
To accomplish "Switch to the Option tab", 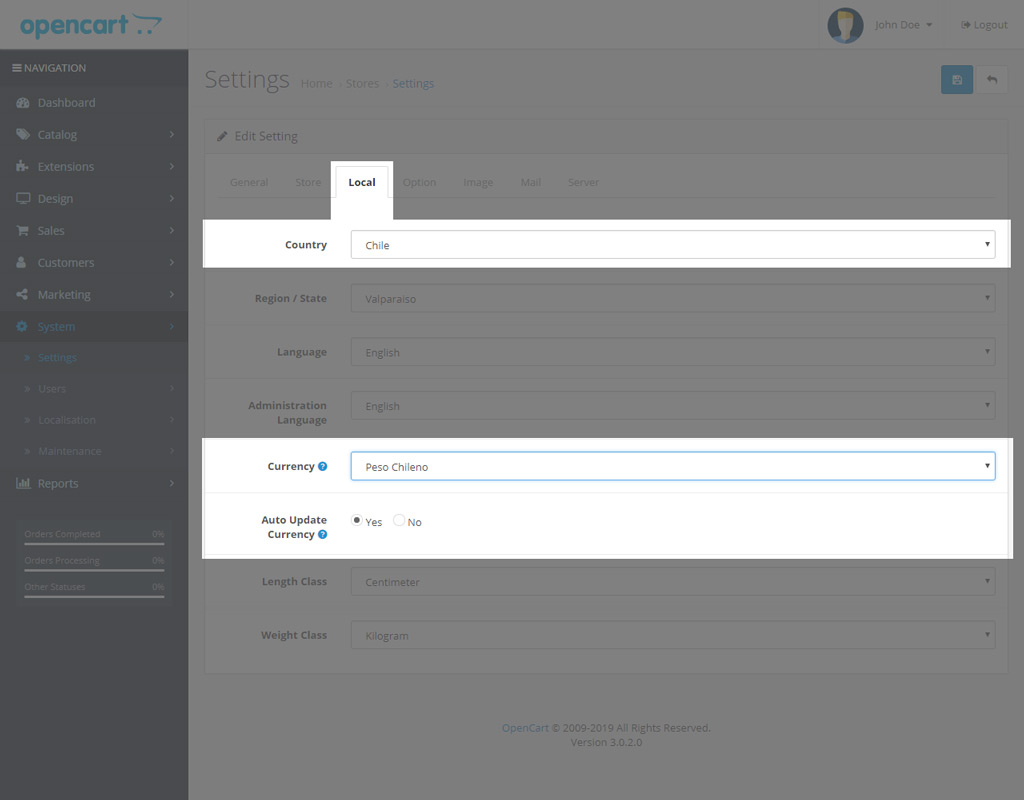I will click(419, 182).
